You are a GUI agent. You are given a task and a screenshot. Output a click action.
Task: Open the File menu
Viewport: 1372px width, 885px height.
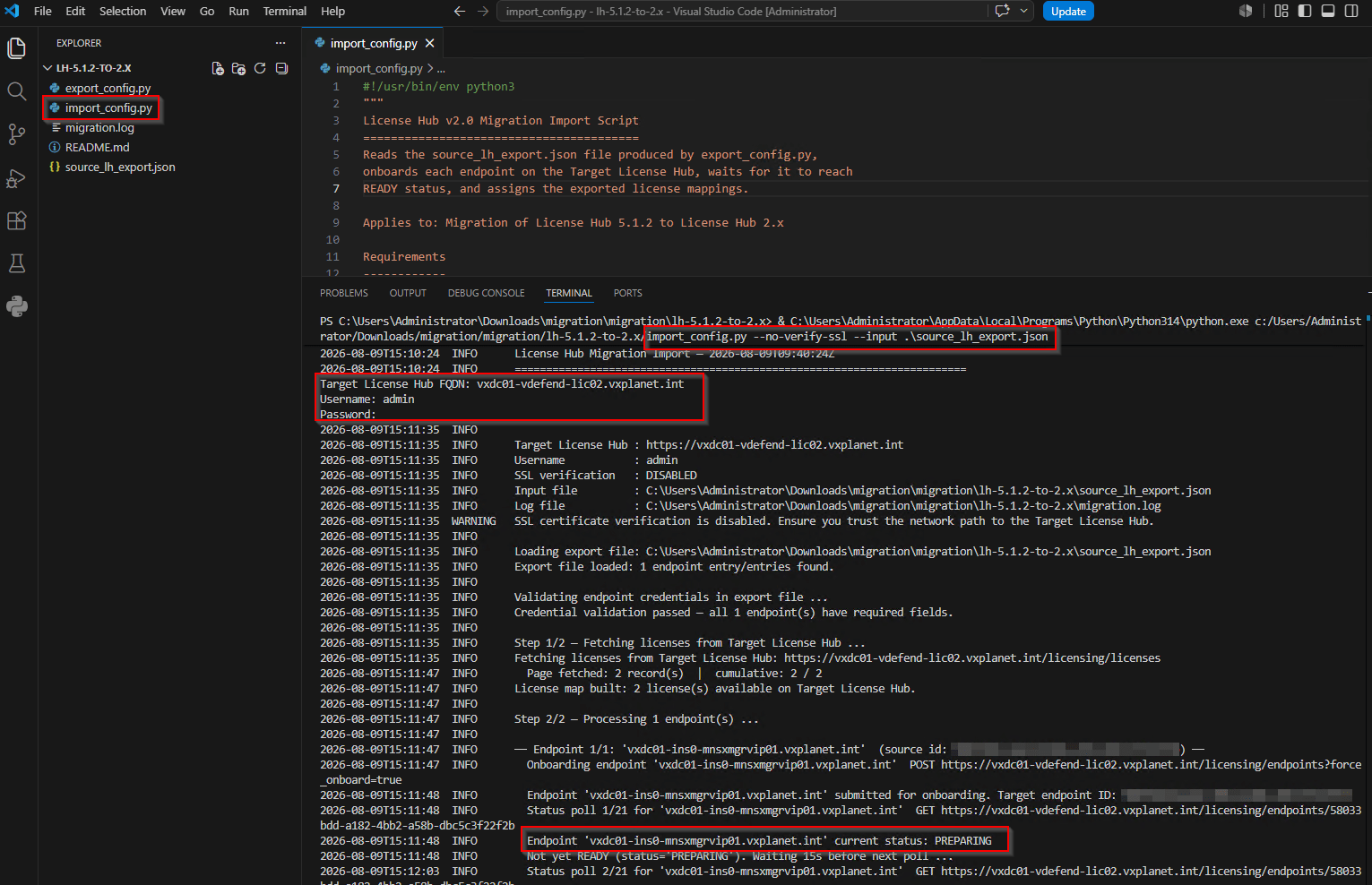(42, 12)
